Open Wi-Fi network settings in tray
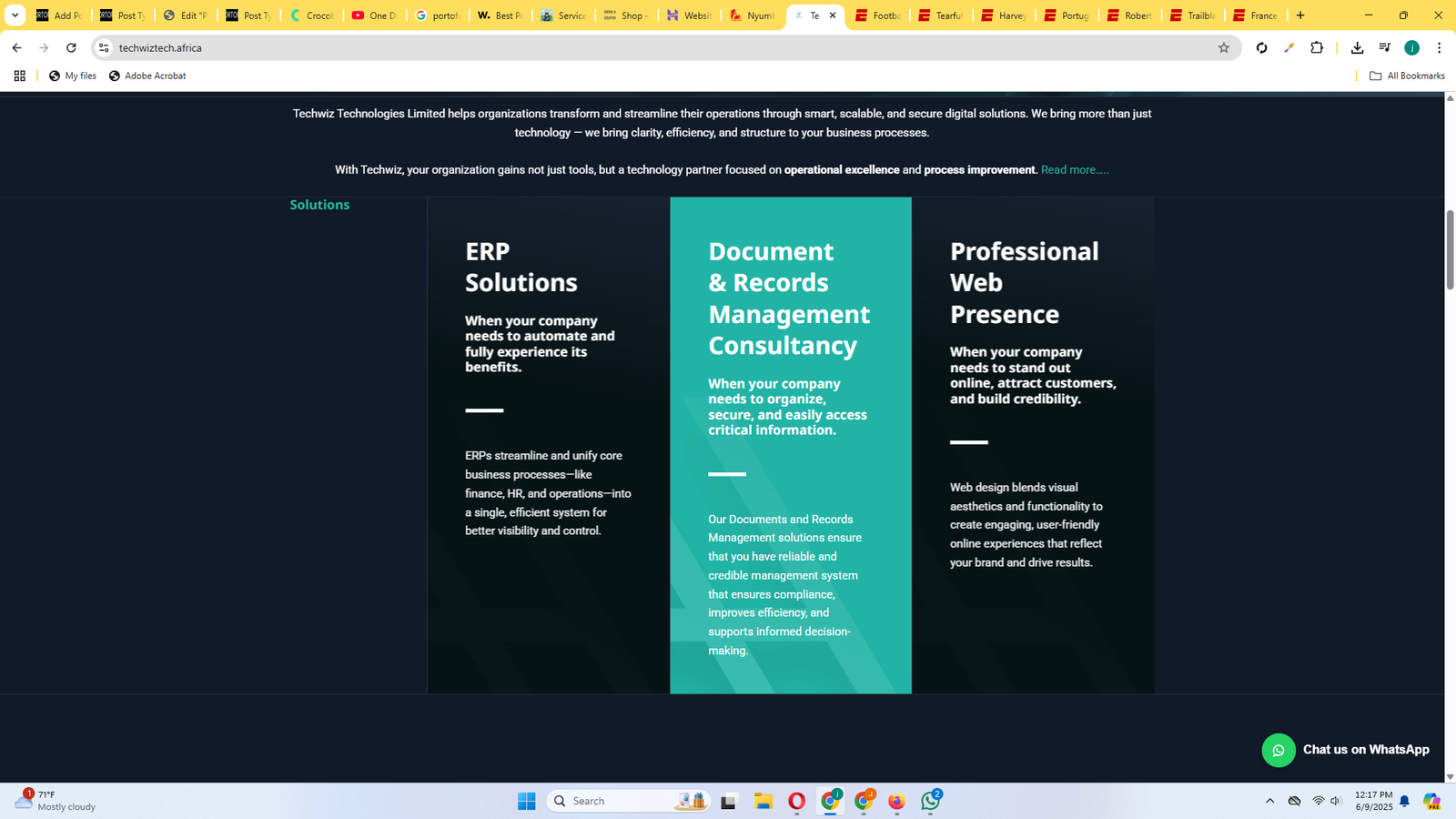The image size is (1456, 819). (1318, 801)
